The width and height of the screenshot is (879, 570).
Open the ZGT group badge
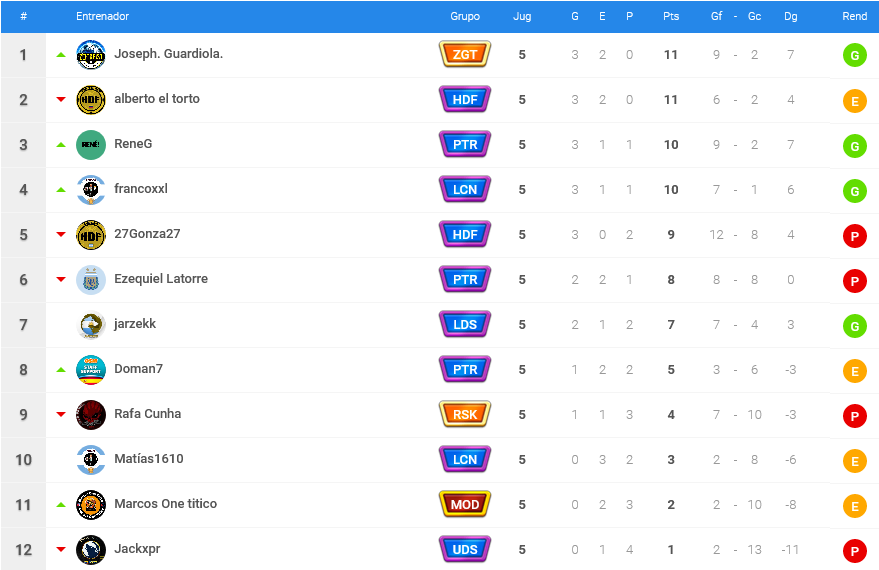click(465, 54)
